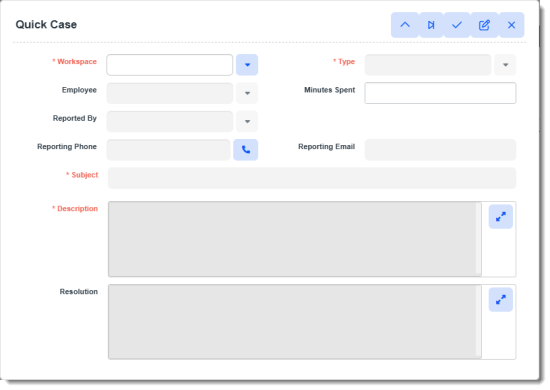550x390 pixels.
Task: Open the edit pencil icon in header
Action: click(x=484, y=25)
